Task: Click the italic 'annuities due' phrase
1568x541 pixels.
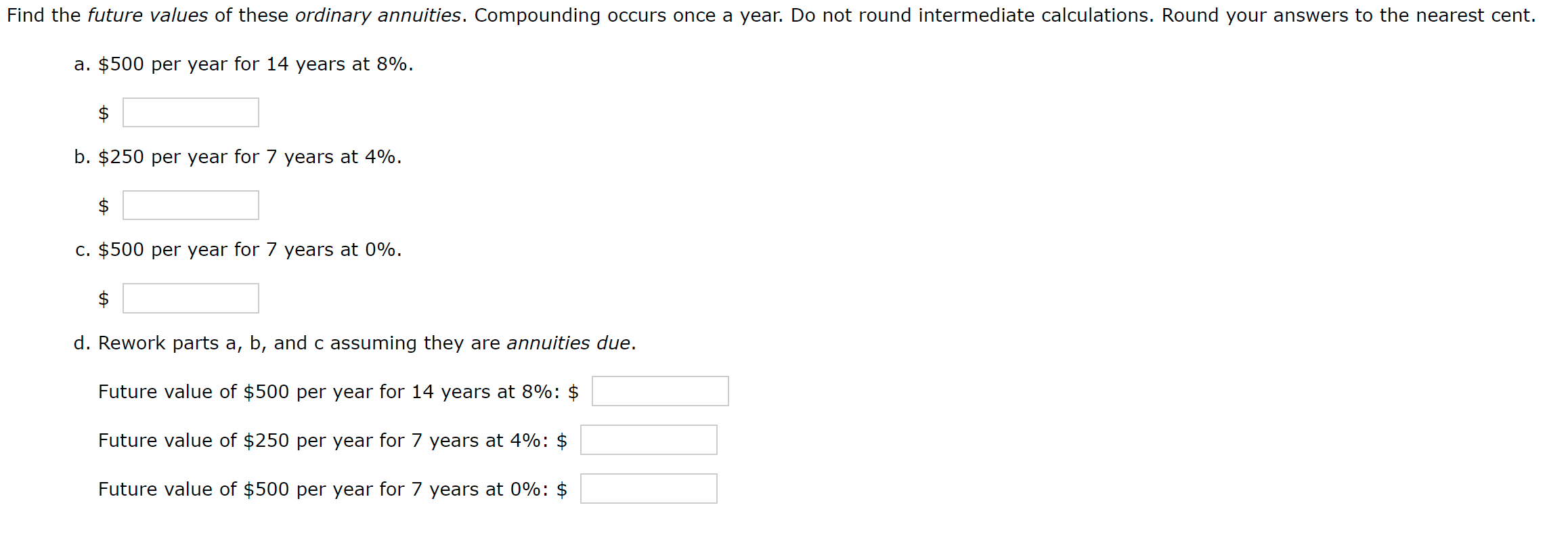Action: point(569,343)
